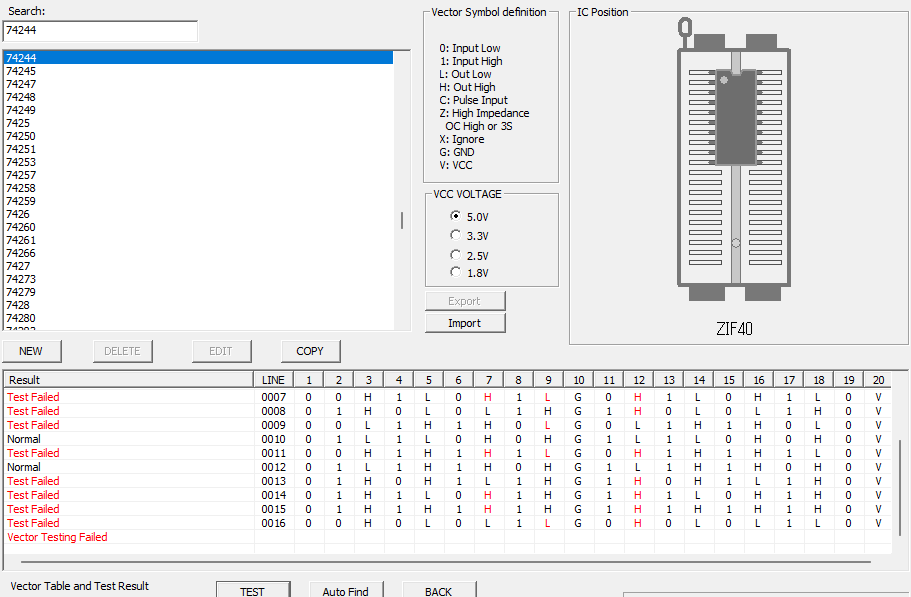This screenshot has width=911, height=597.
Task: Select 74250 in the chip list
Action: (198, 136)
